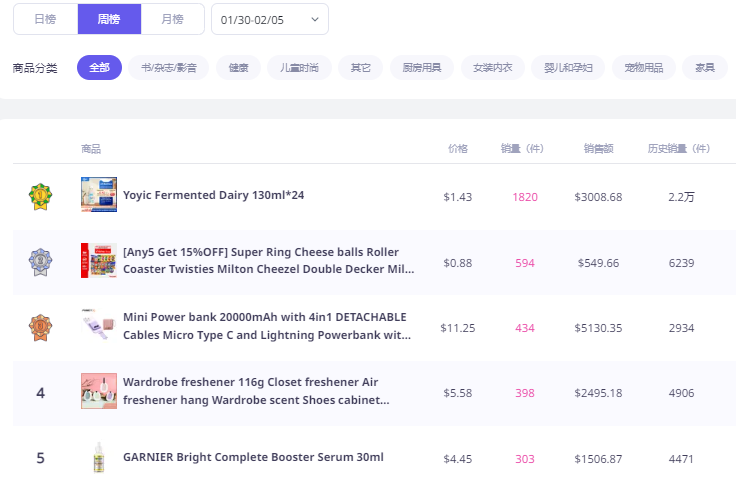Image resolution: width=736 pixels, height=487 pixels.
Task: Click the 4471 historical sales cell
Action: [681, 459]
